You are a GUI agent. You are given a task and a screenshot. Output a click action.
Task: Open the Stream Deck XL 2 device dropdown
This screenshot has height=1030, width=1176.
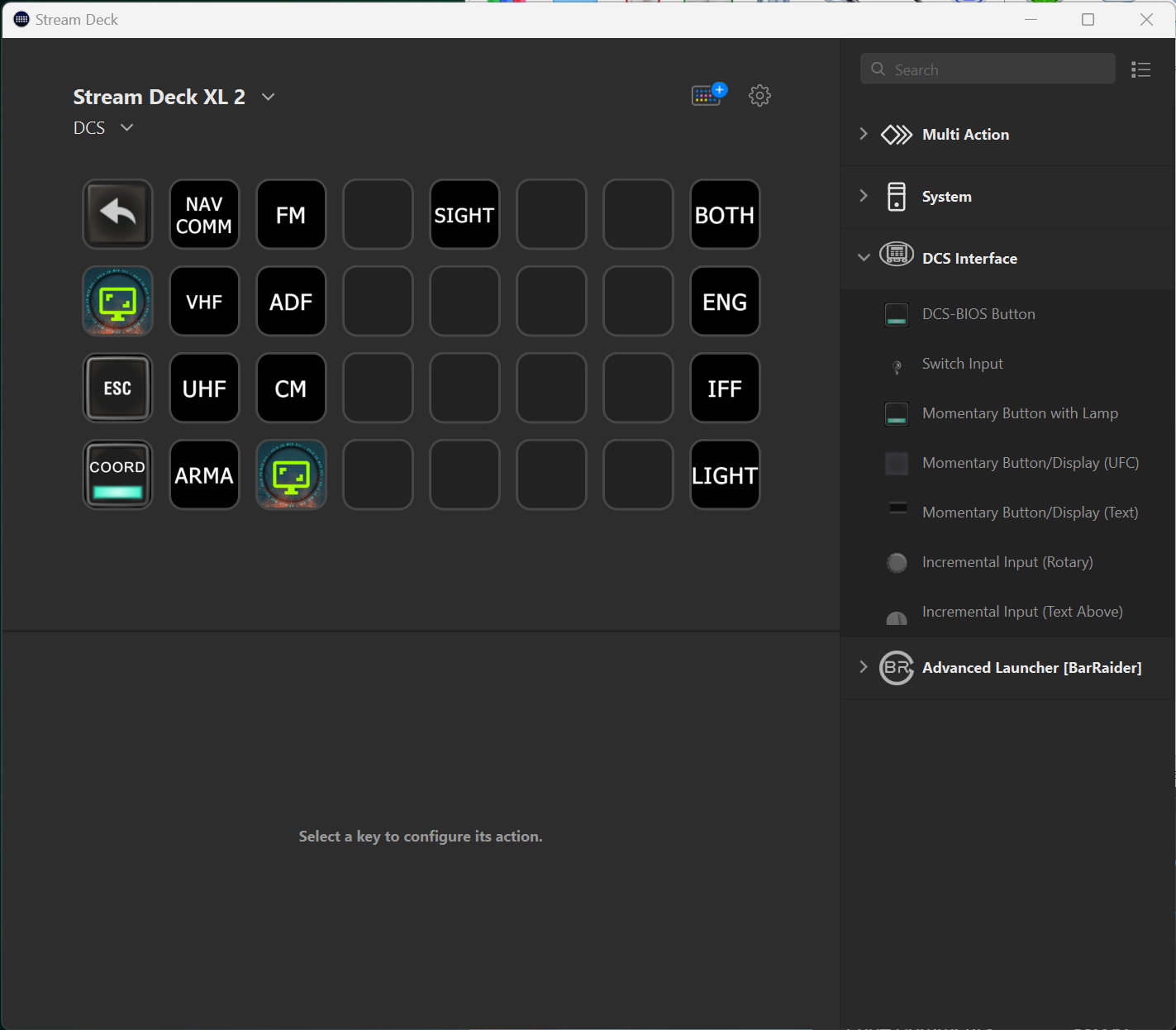[x=268, y=97]
